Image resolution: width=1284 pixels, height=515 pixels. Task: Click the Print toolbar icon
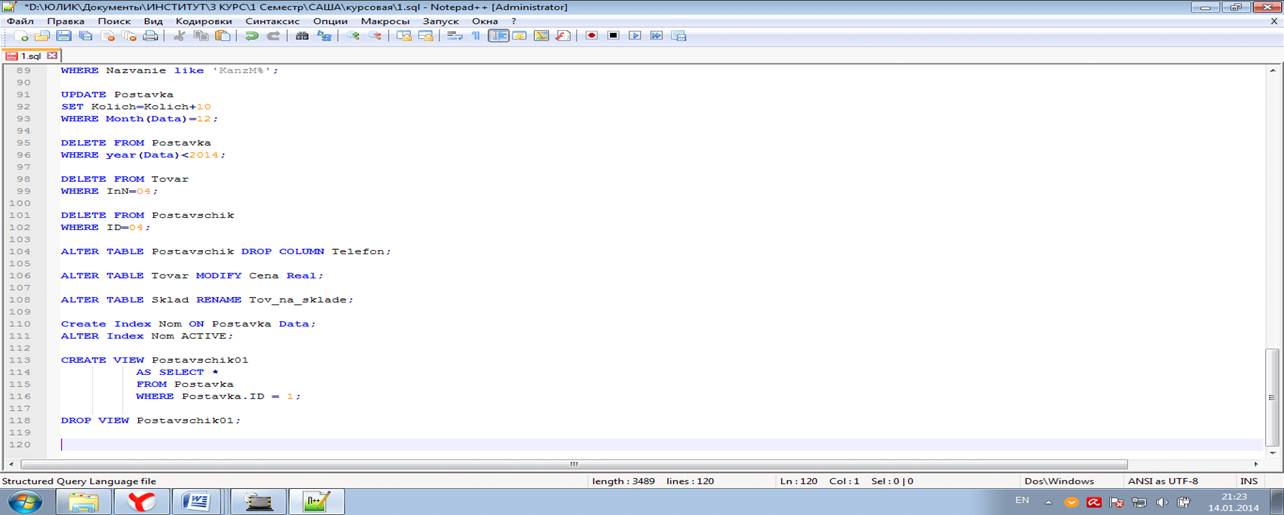pos(150,36)
